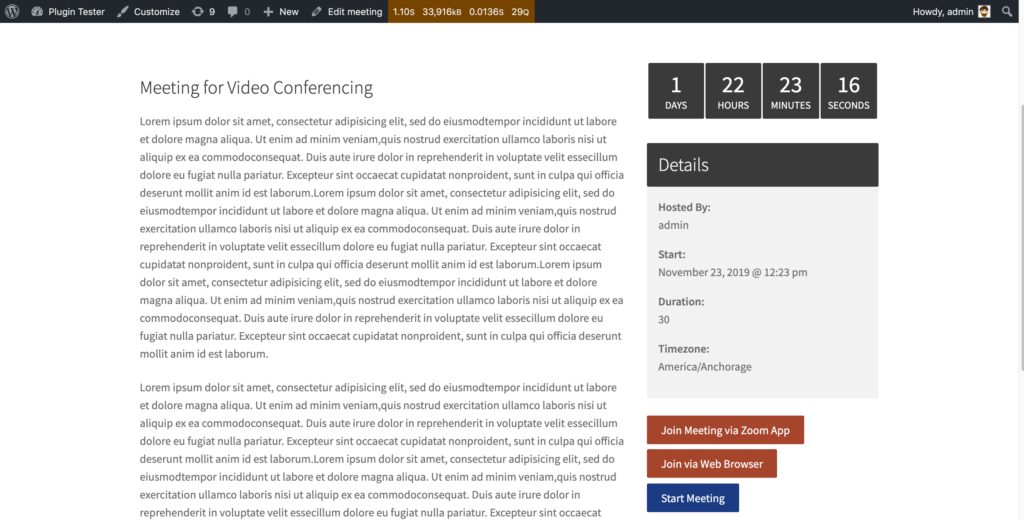The width and height of the screenshot is (1024, 520).
Task: Click the Seconds countdown box
Action: (848, 91)
